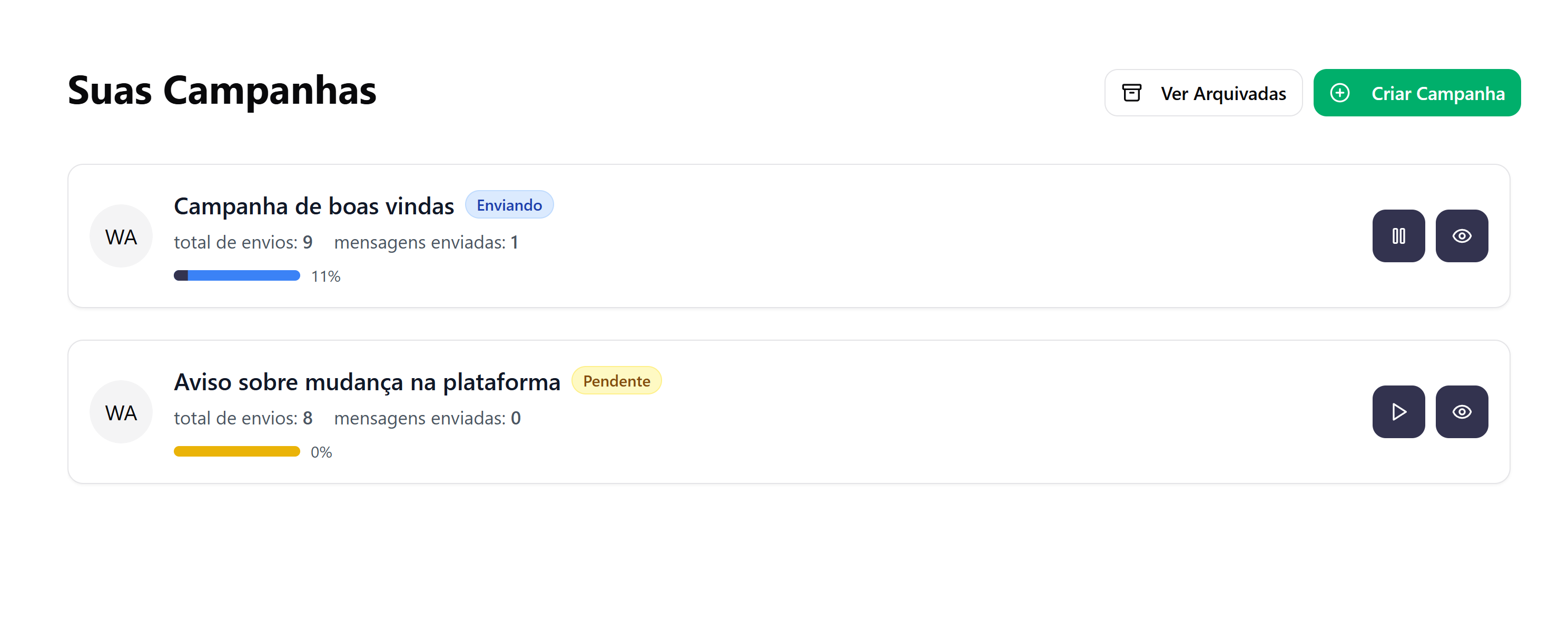Click the archive box icon

pos(1131,93)
